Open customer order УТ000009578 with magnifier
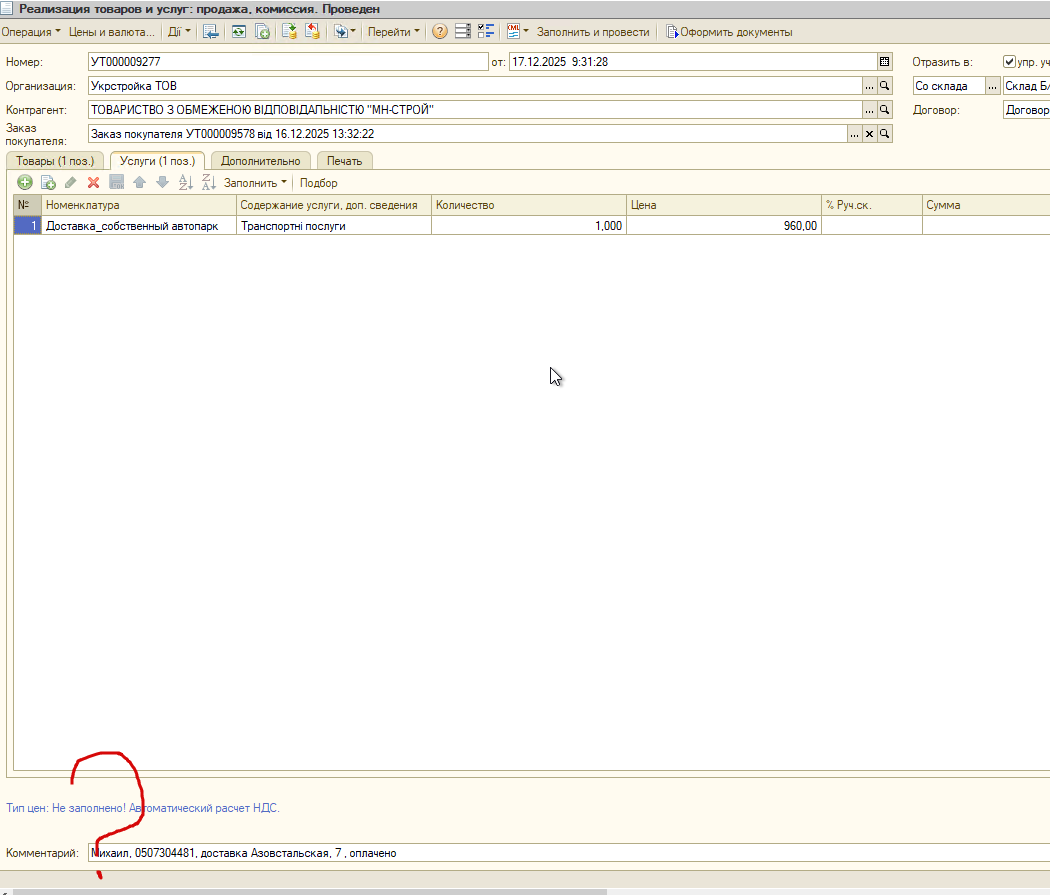This screenshot has height=895, width=1050. tap(885, 134)
